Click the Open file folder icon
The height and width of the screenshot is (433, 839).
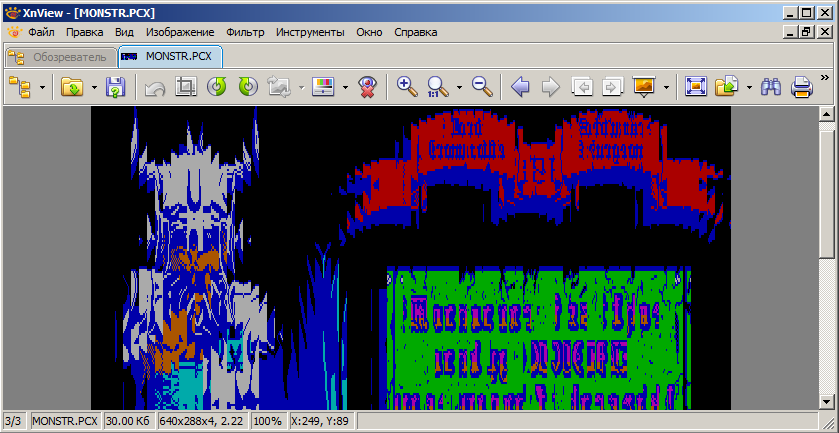(72, 86)
